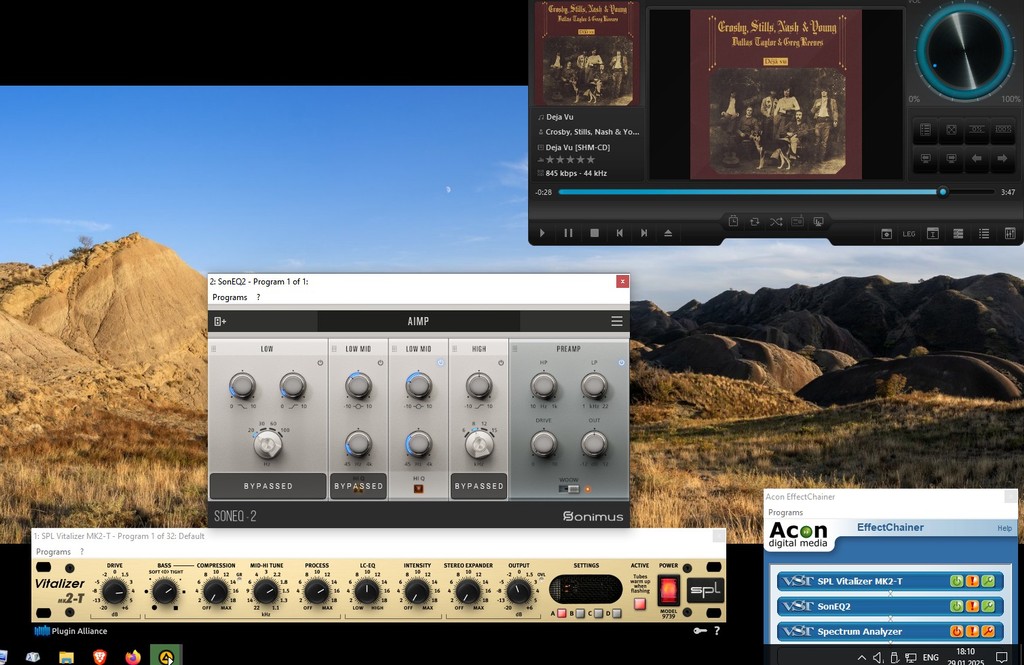Click the radio capture icon in AIMP
The image size is (1024, 665).
click(x=797, y=221)
